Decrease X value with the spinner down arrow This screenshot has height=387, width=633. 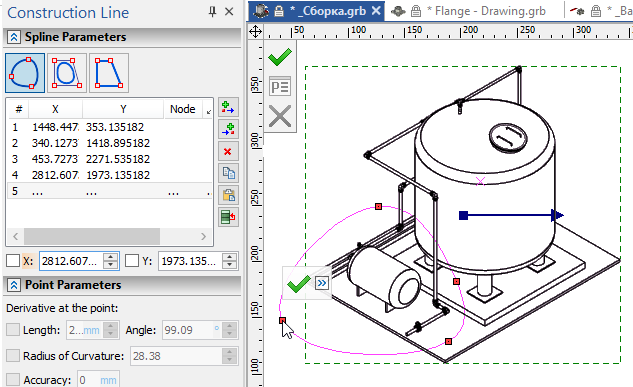point(111,265)
